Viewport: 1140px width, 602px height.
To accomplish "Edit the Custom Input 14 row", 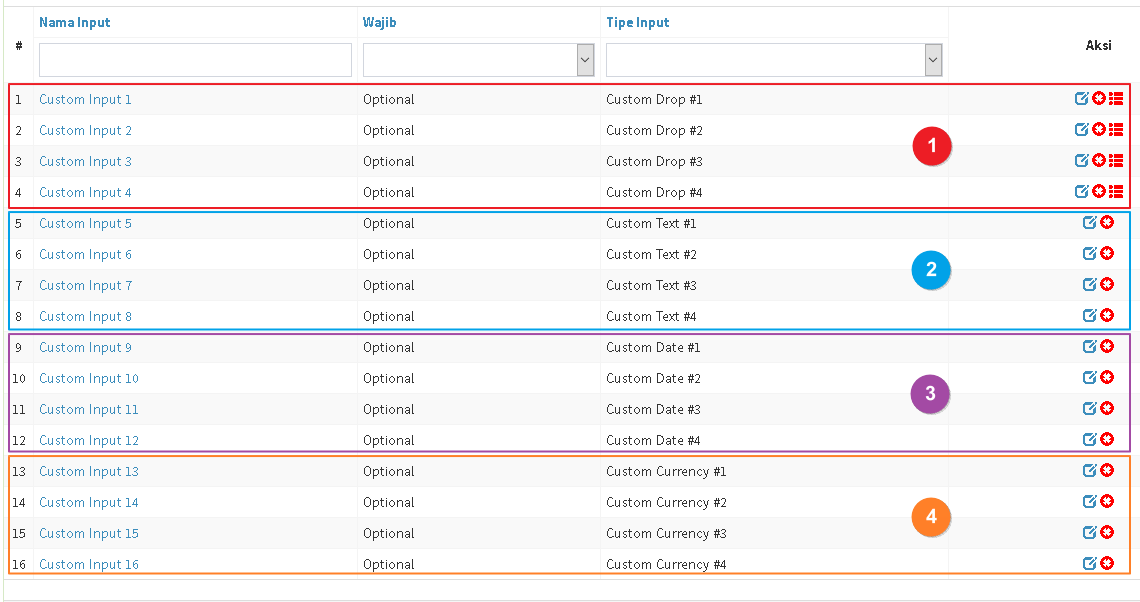I will [1090, 502].
